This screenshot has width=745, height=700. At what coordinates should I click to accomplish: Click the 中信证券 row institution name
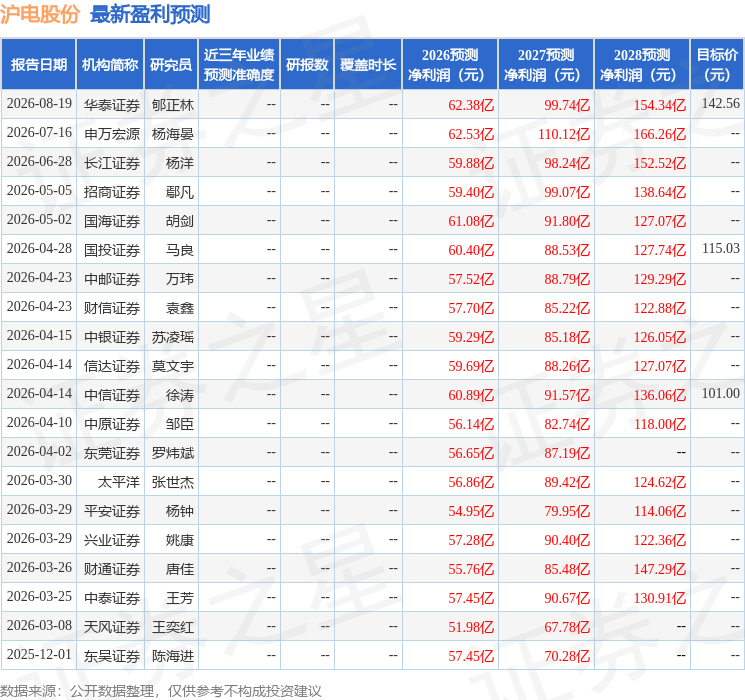click(x=112, y=395)
